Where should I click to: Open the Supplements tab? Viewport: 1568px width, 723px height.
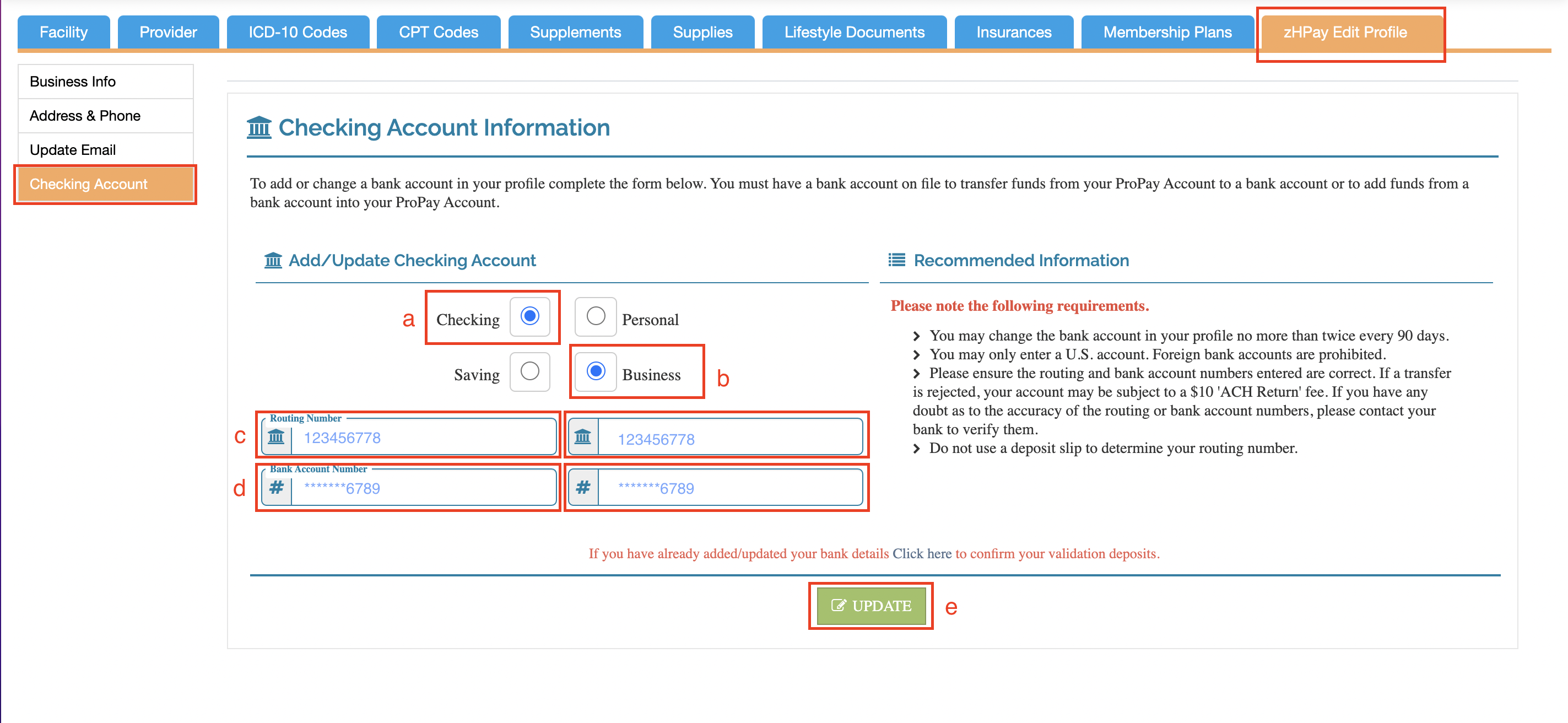point(575,33)
